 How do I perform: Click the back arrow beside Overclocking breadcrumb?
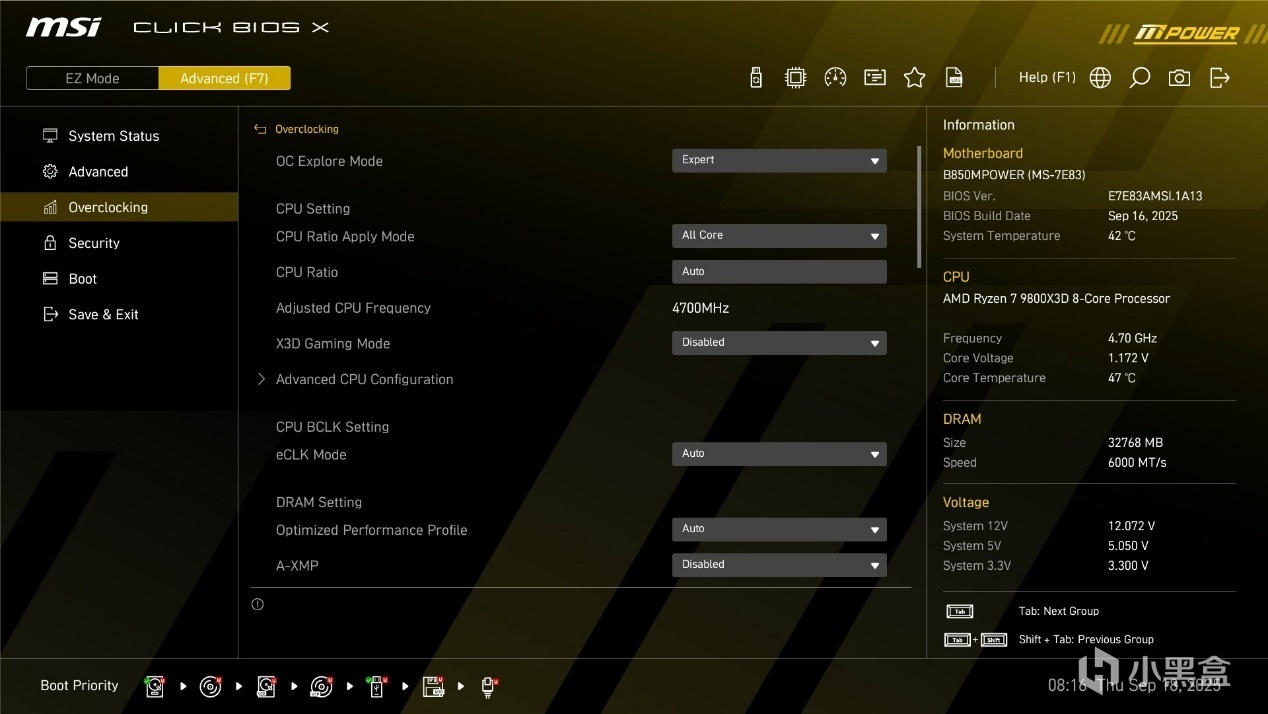pos(260,129)
